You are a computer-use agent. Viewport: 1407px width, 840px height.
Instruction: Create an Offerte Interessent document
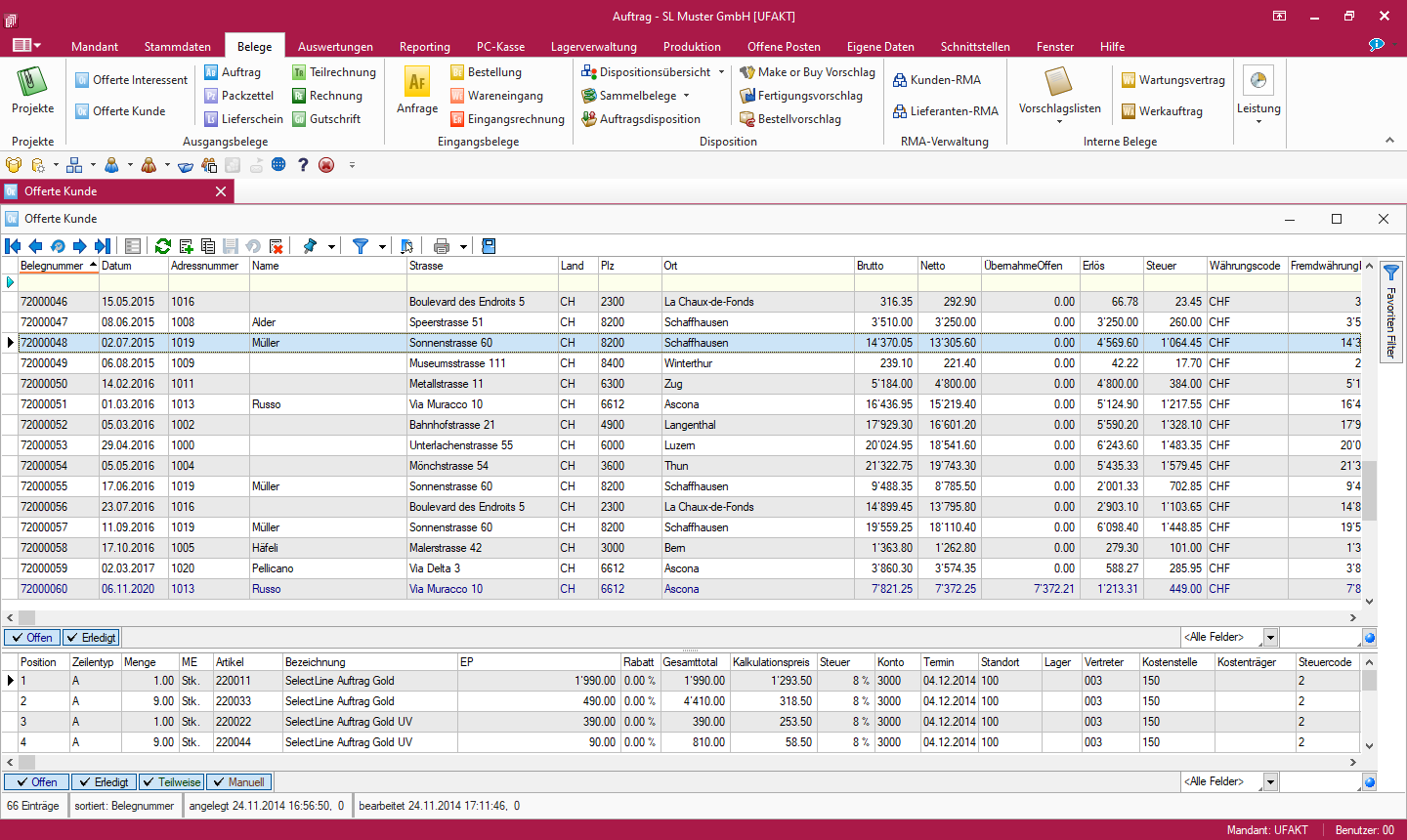tap(131, 80)
